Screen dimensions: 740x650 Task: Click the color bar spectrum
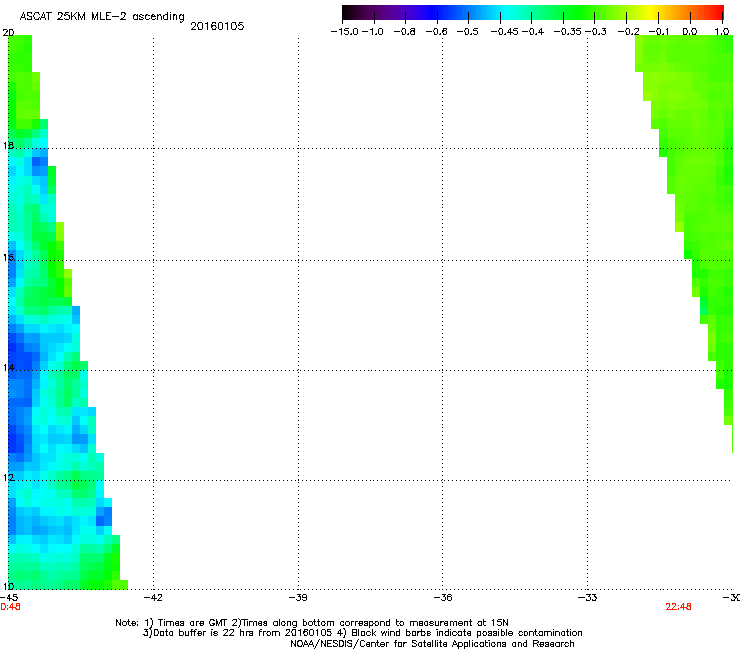pyautogui.click(x=533, y=12)
